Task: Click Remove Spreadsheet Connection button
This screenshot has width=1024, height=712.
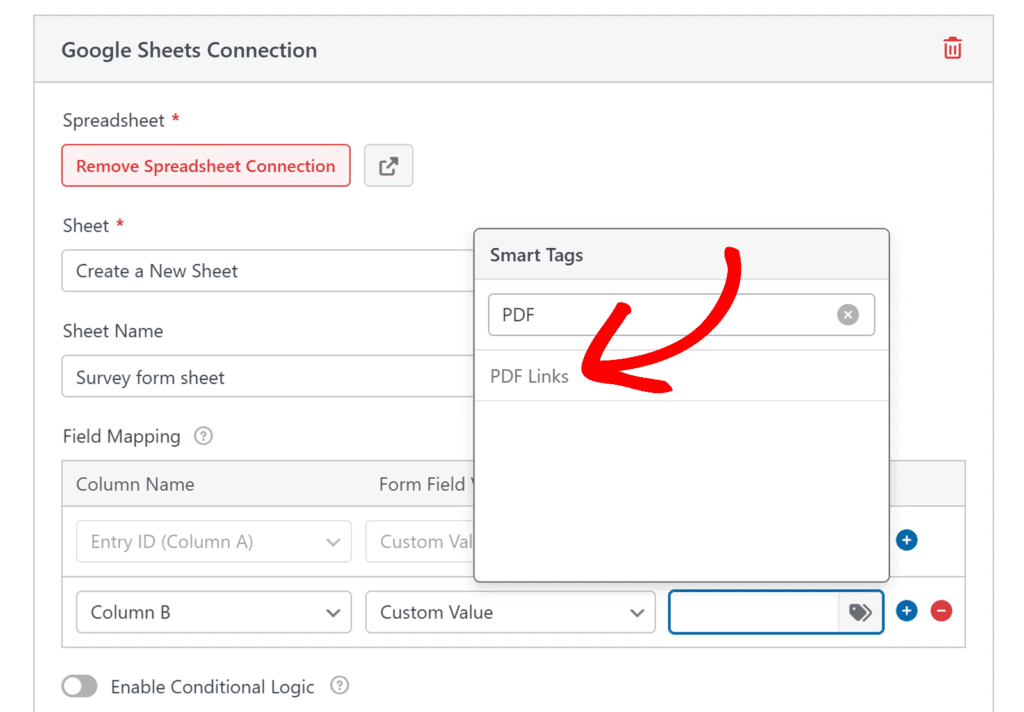Action: point(206,166)
